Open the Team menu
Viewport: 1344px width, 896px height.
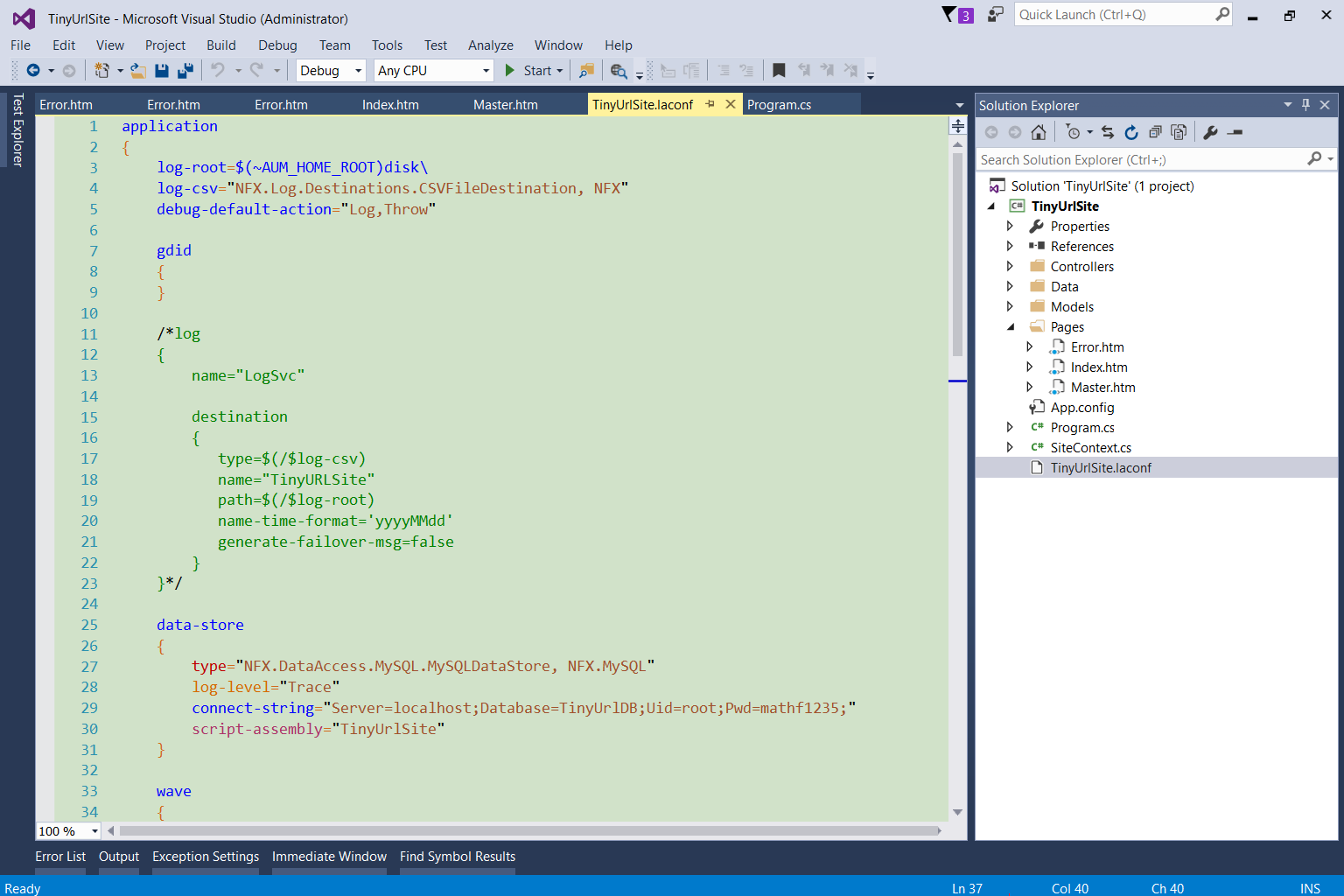(334, 45)
